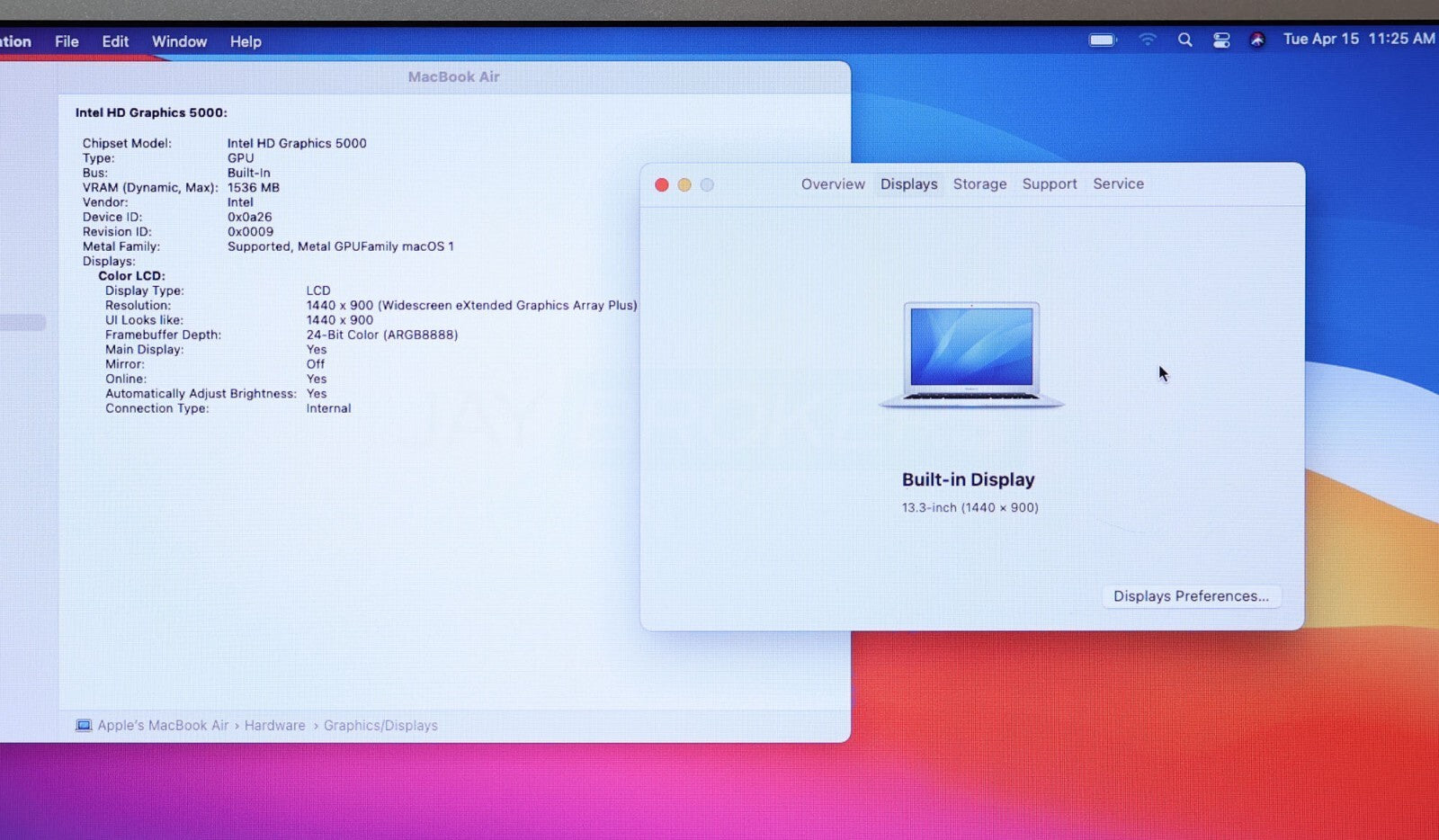Open the Wi-Fi menu bar icon

point(1148,40)
